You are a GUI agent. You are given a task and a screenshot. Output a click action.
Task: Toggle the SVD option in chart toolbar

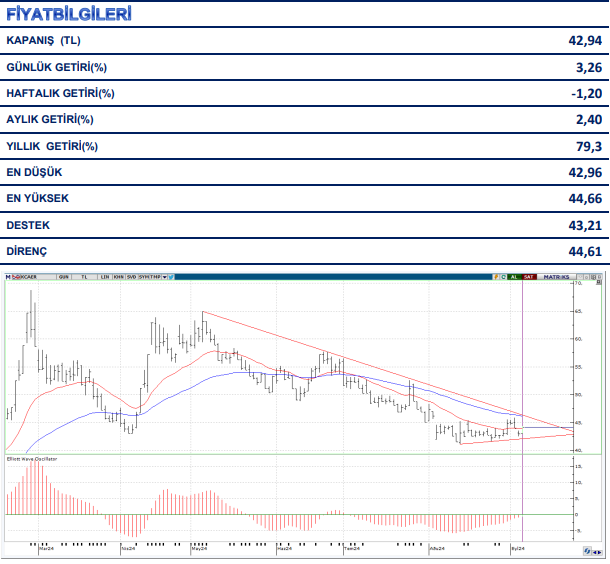132,276
